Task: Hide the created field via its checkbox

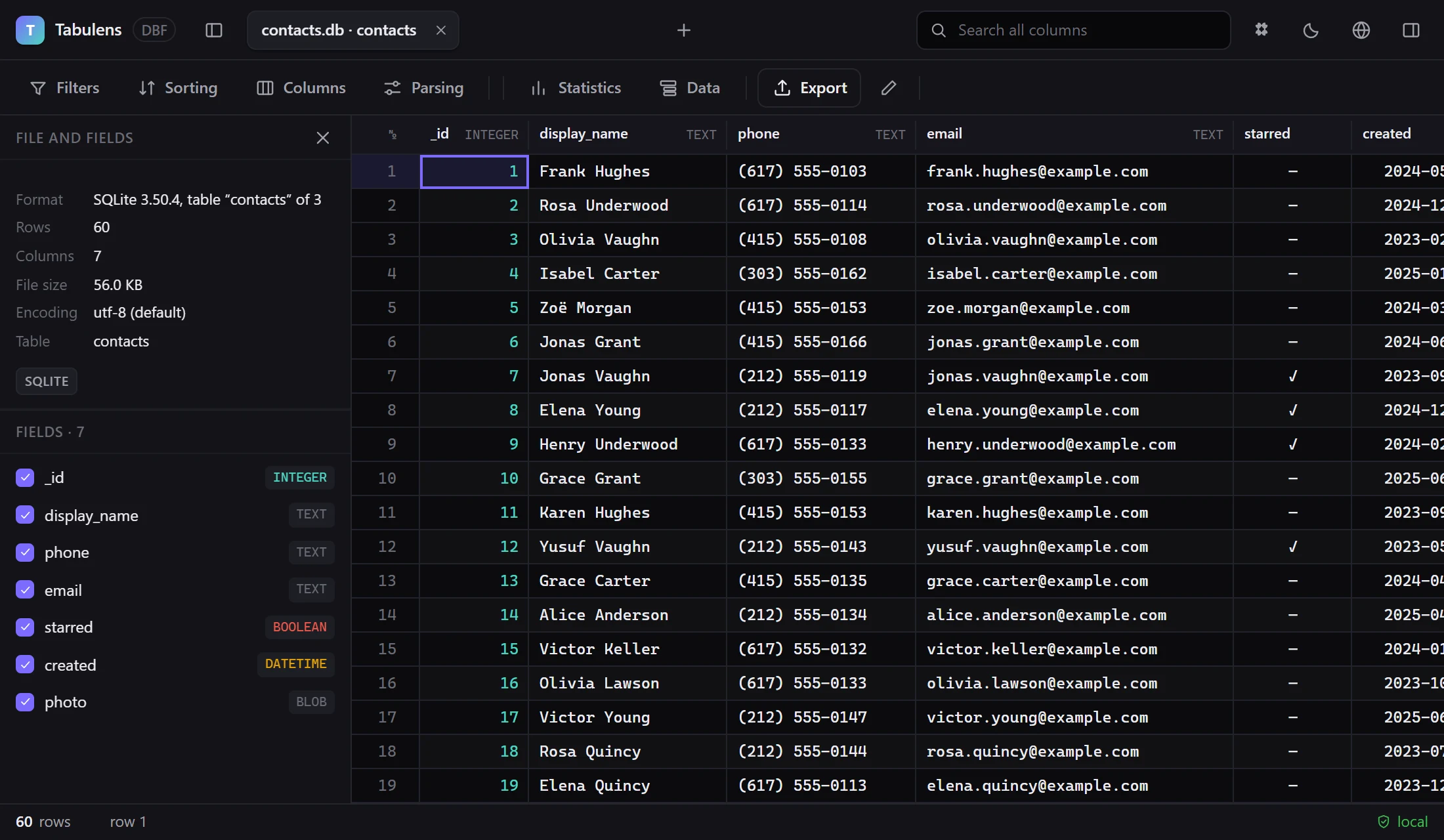Action: (x=25, y=665)
